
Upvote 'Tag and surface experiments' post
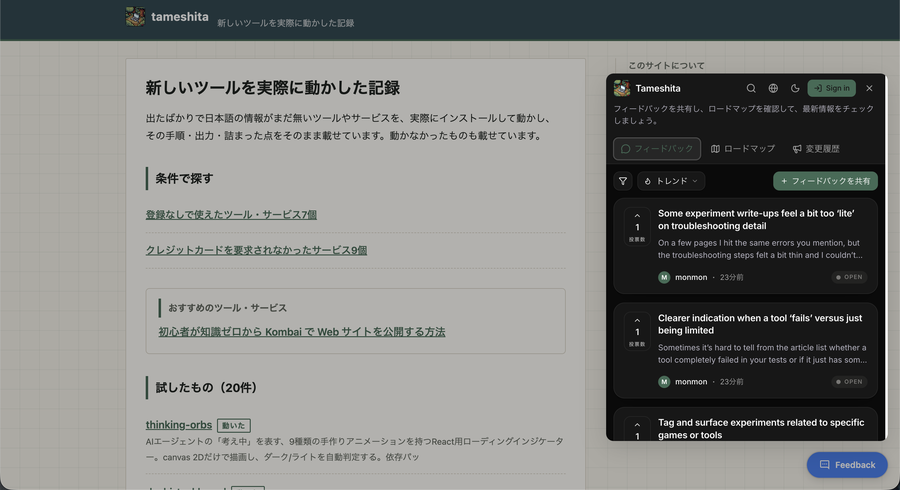pyautogui.click(x=637, y=429)
